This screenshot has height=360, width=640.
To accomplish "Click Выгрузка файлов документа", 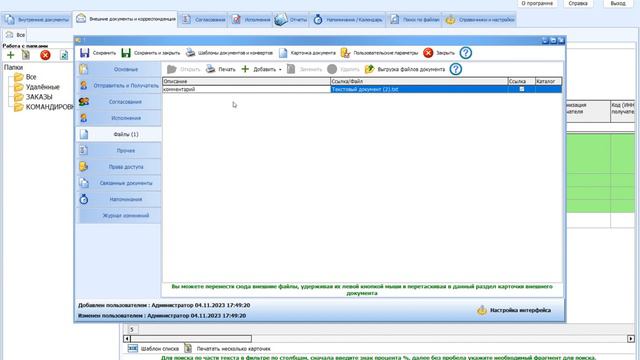I will click(404, 69).
